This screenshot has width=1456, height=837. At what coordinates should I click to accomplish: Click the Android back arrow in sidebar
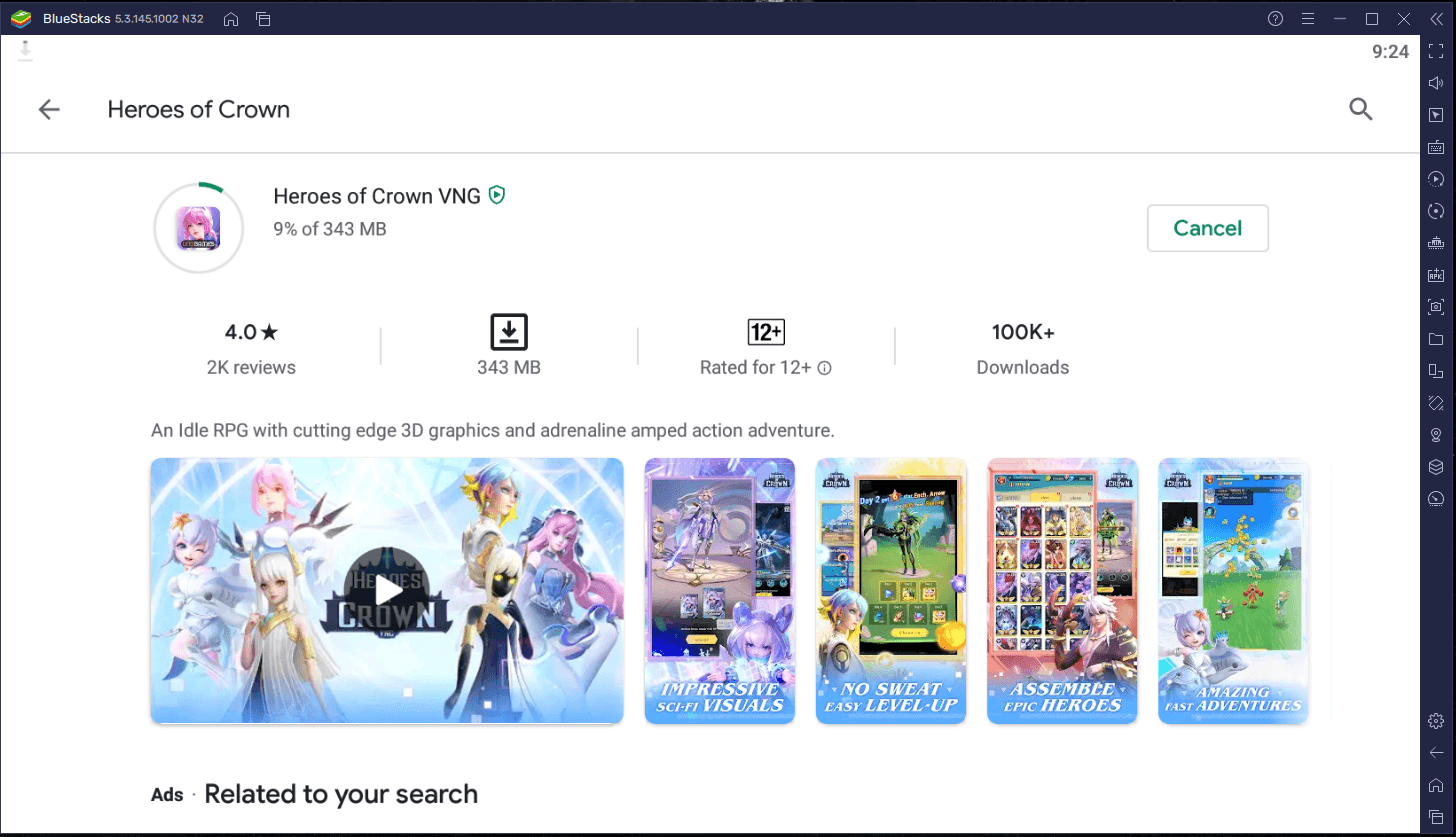point(1436,753)
